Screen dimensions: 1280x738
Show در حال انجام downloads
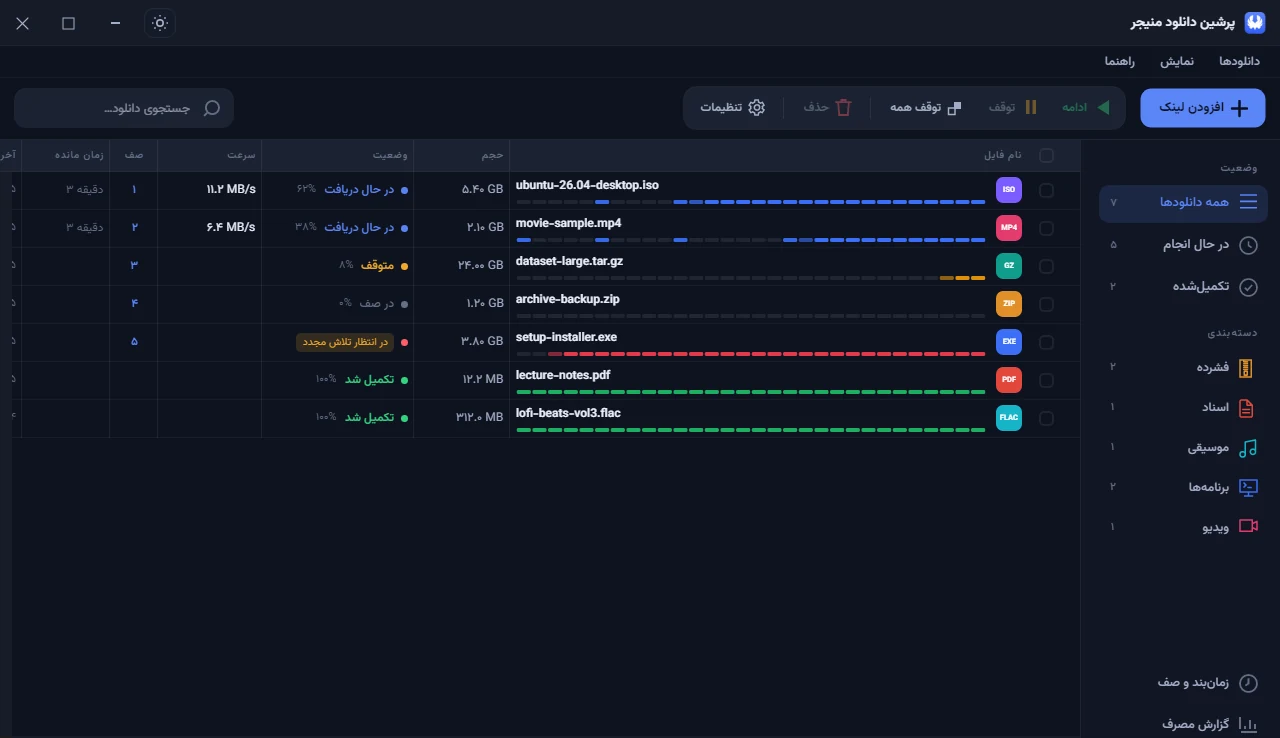pos(1184,245)
